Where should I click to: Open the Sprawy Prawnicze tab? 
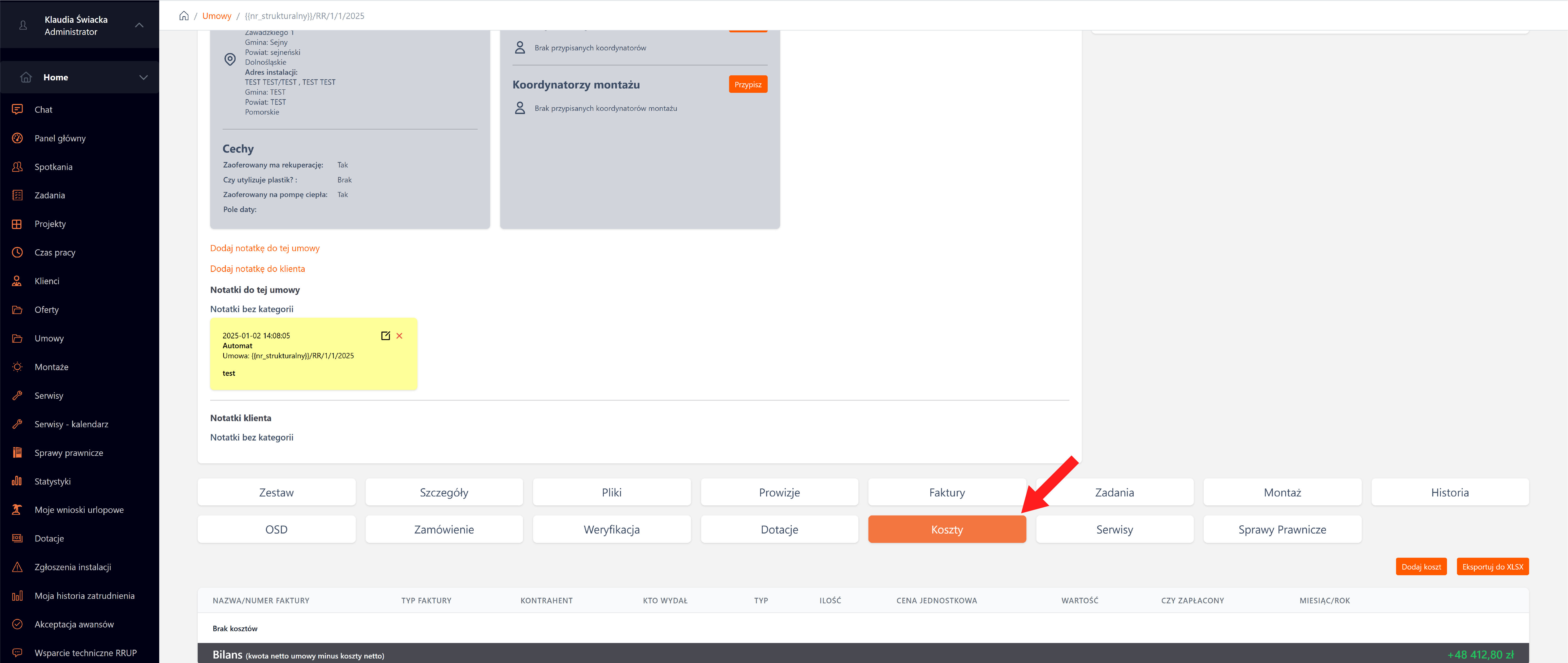click(1282, 529)
